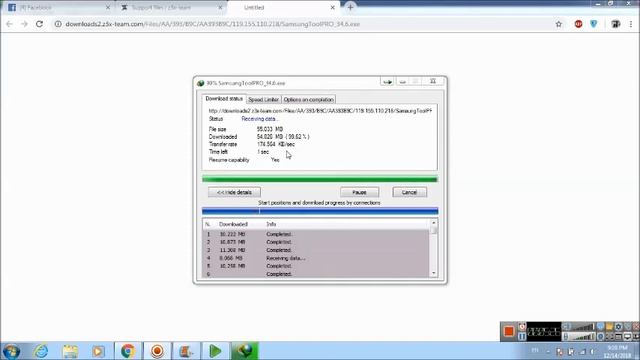Viewport: 640px width, 360px height.
Task: Click the Downloaded column header
Action: [x=233, y=224]
